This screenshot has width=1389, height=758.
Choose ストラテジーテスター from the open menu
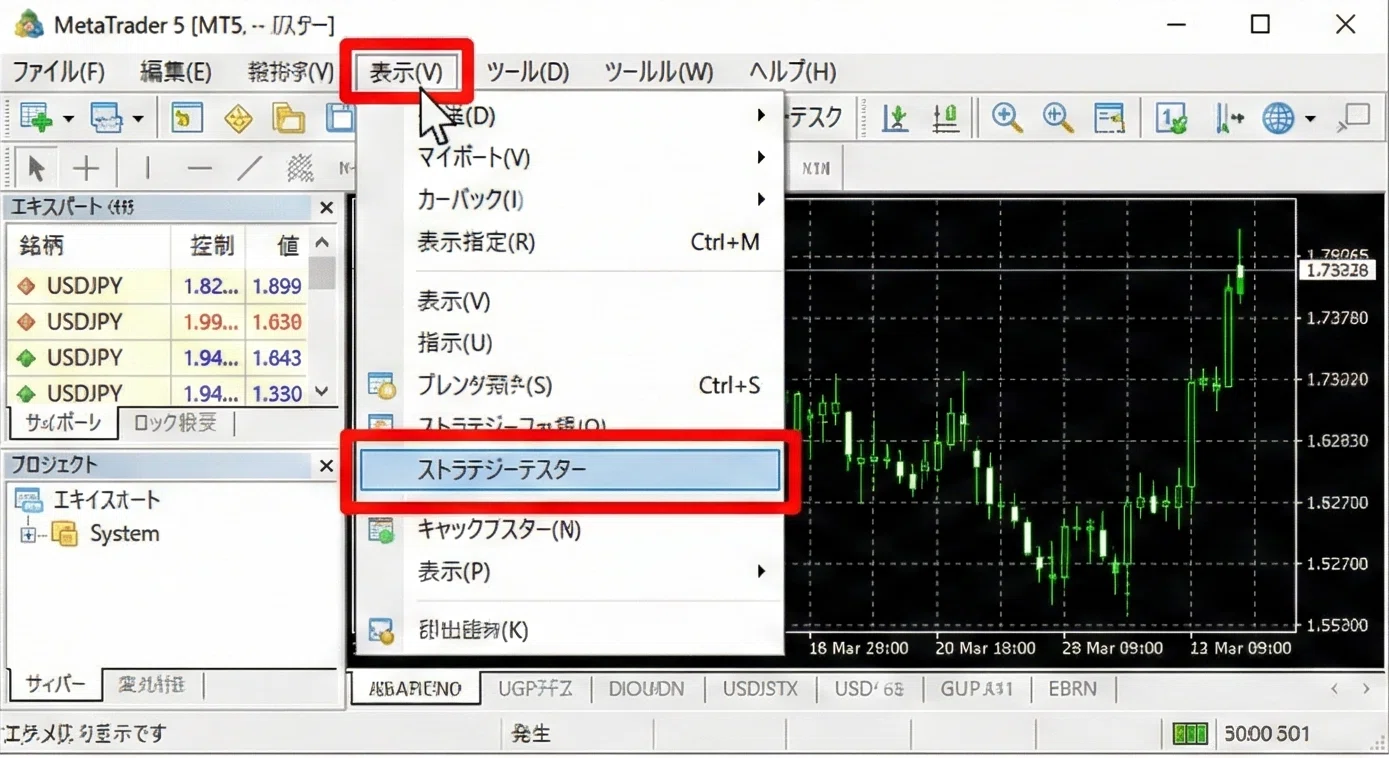(570, 470)
